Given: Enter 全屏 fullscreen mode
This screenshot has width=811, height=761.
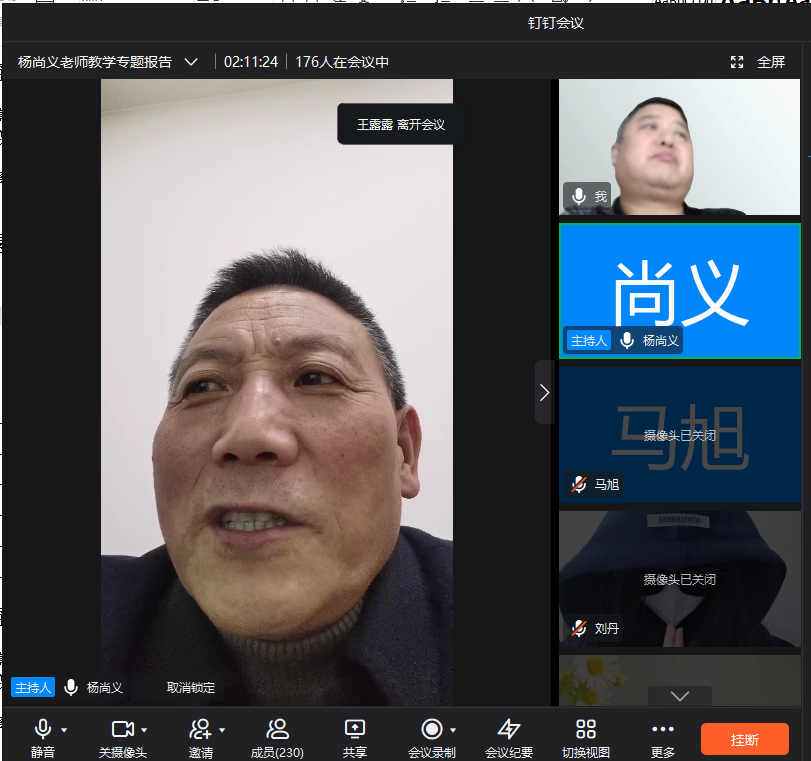Looking at the screenshot, I should click(758, 62).
